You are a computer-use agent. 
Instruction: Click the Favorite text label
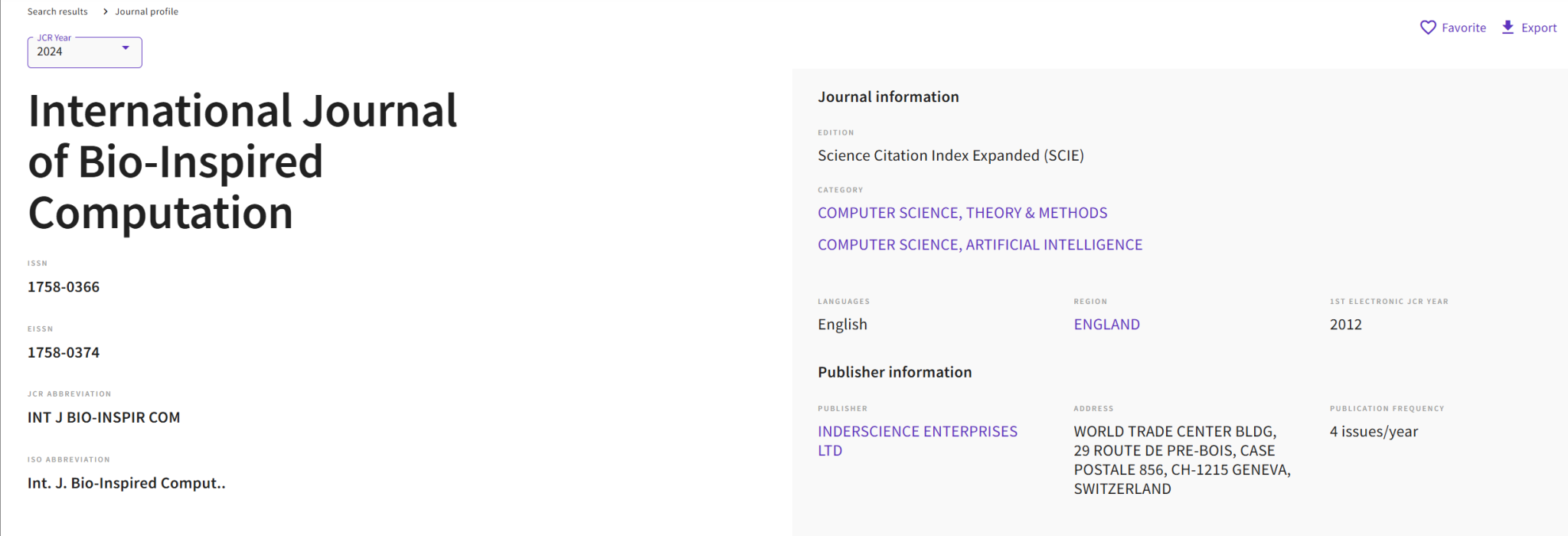tap(1464, 28)
